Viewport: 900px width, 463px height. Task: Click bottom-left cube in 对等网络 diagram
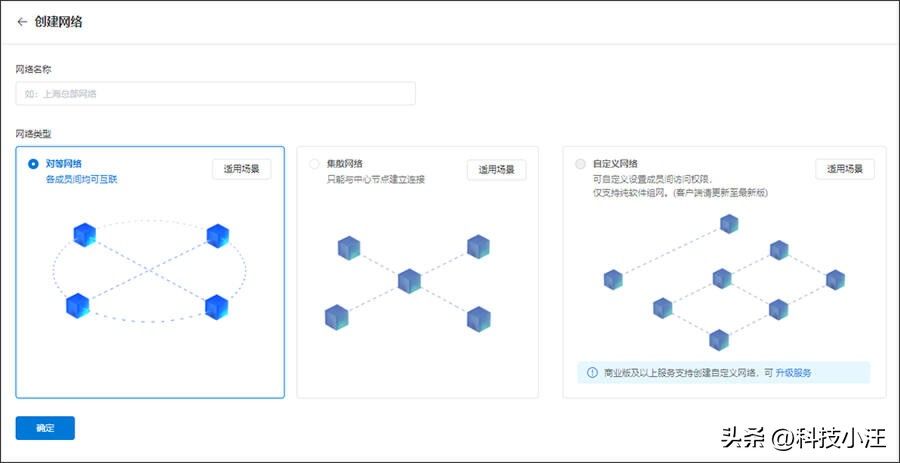(77, 305)
